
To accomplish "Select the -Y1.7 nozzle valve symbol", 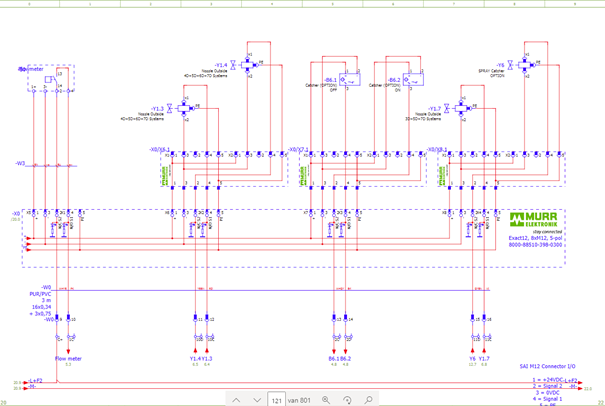I will tap(462, 108).
